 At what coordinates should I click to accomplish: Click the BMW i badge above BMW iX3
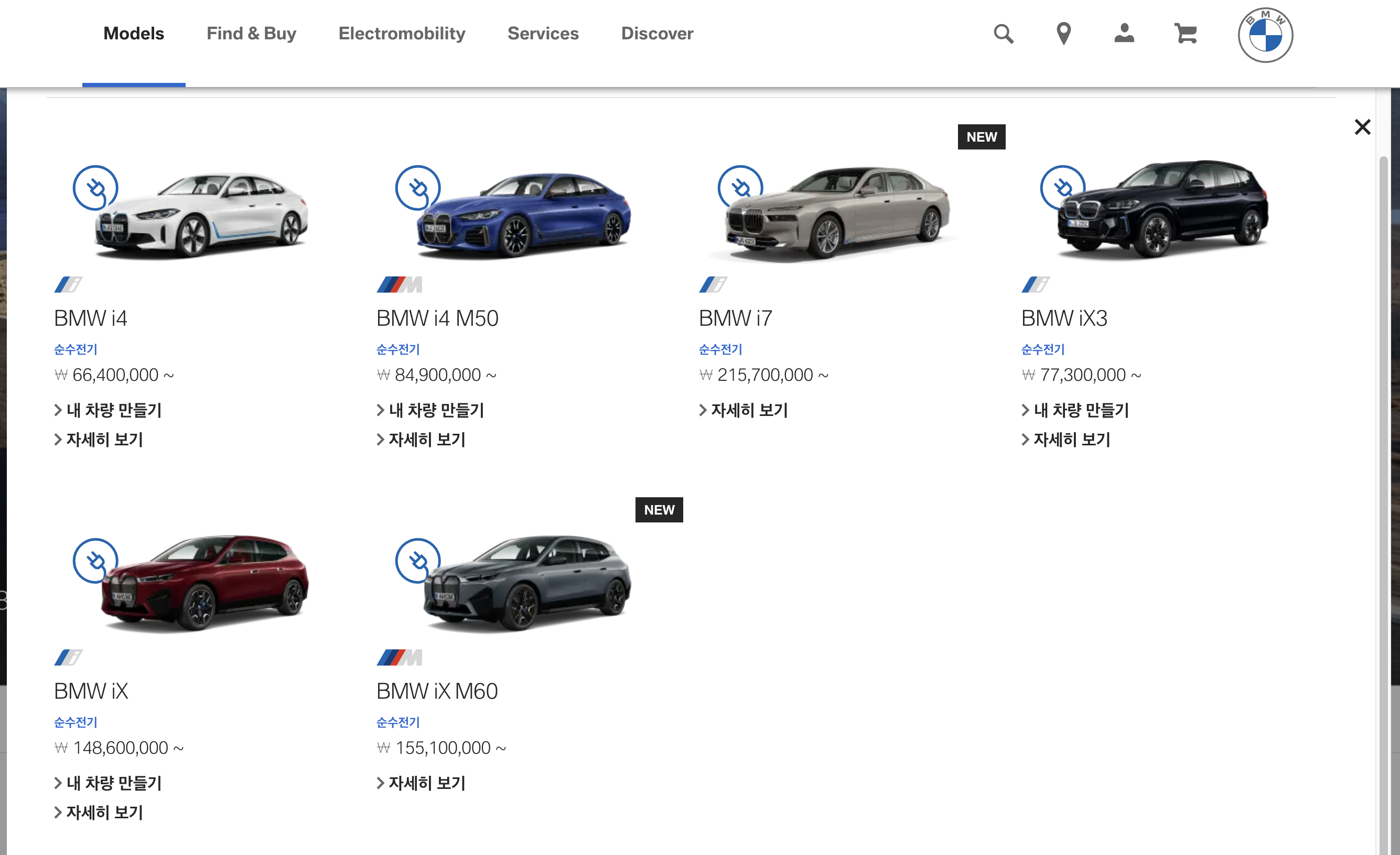[x=1036, y=284]
